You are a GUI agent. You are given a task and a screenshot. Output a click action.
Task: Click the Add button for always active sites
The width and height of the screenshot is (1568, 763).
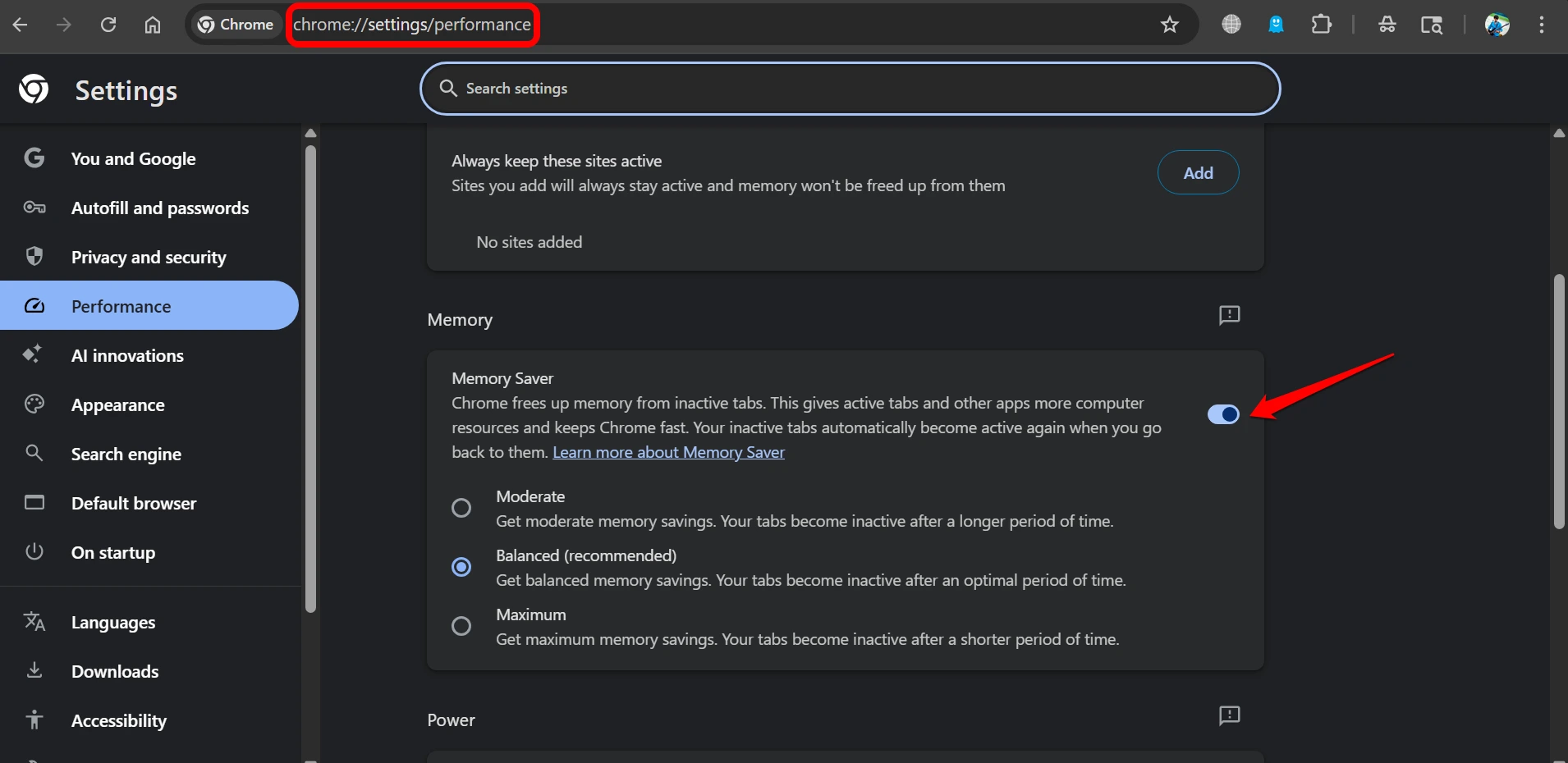point(1197,172)
